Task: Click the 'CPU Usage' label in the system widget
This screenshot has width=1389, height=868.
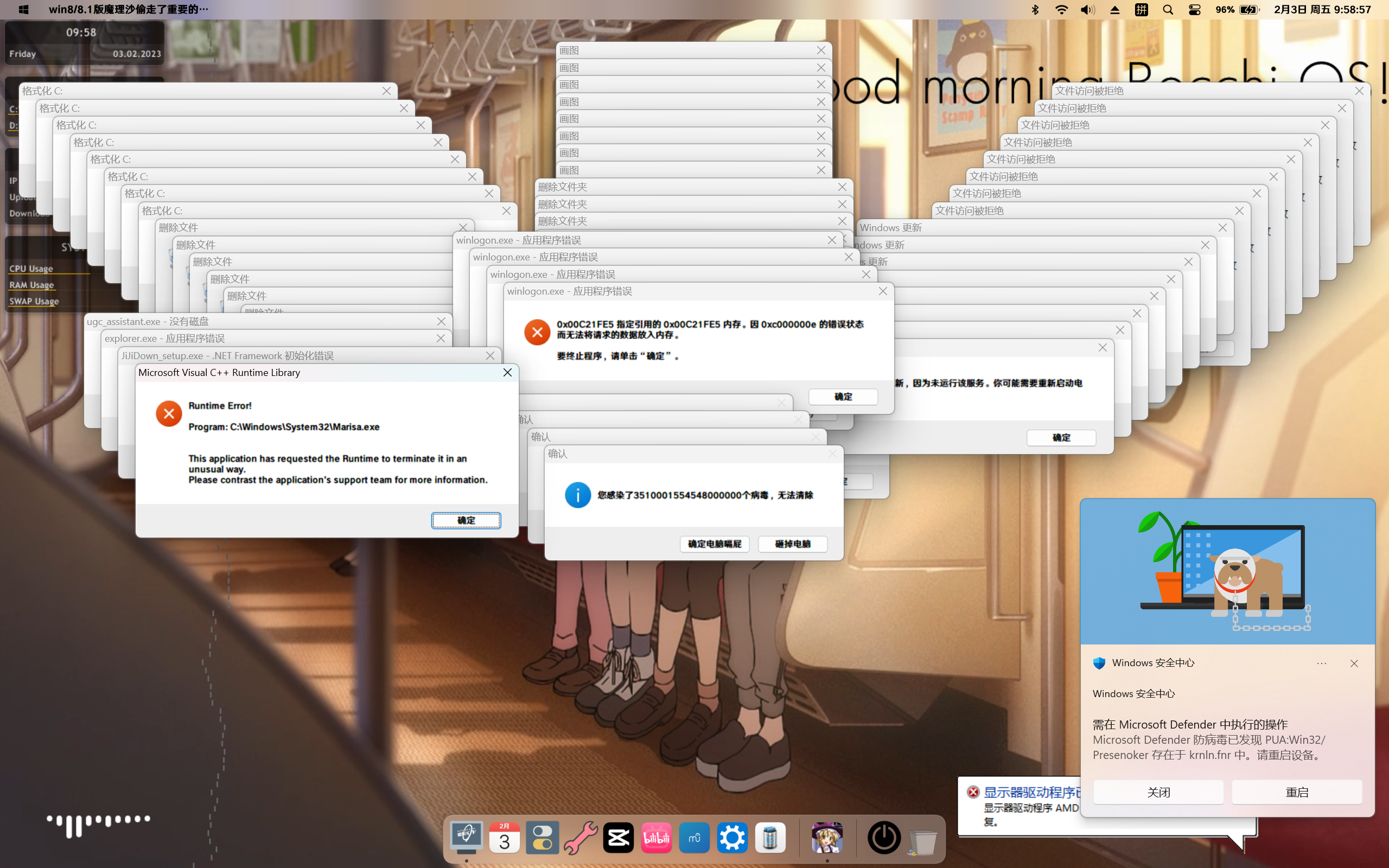Action: (31, 268)
